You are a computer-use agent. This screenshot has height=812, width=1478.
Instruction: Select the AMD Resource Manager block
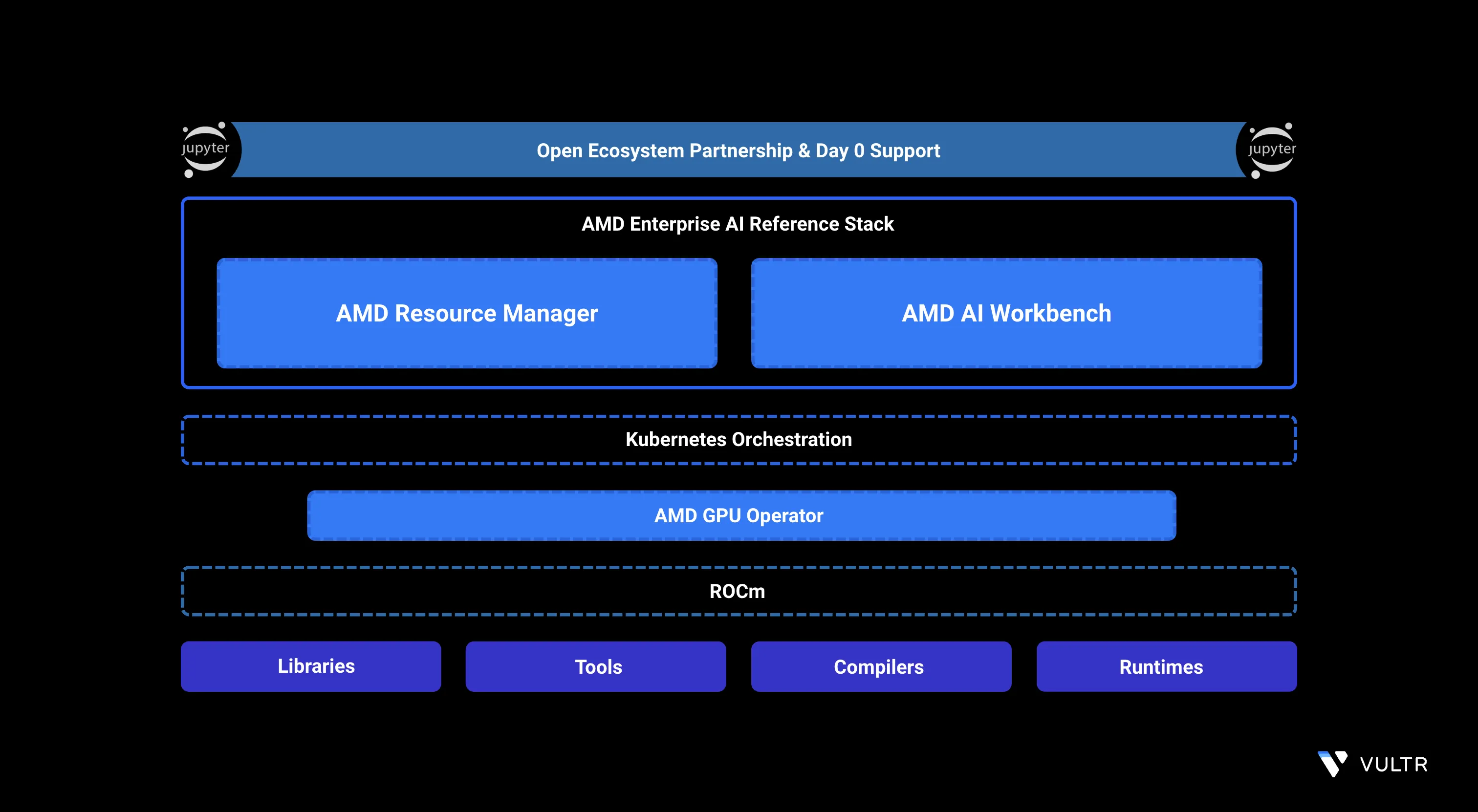tap(467, 313)
